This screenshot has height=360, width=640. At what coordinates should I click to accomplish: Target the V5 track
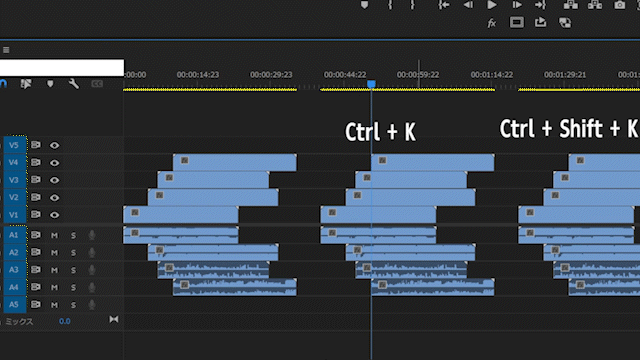pos(15,145)
